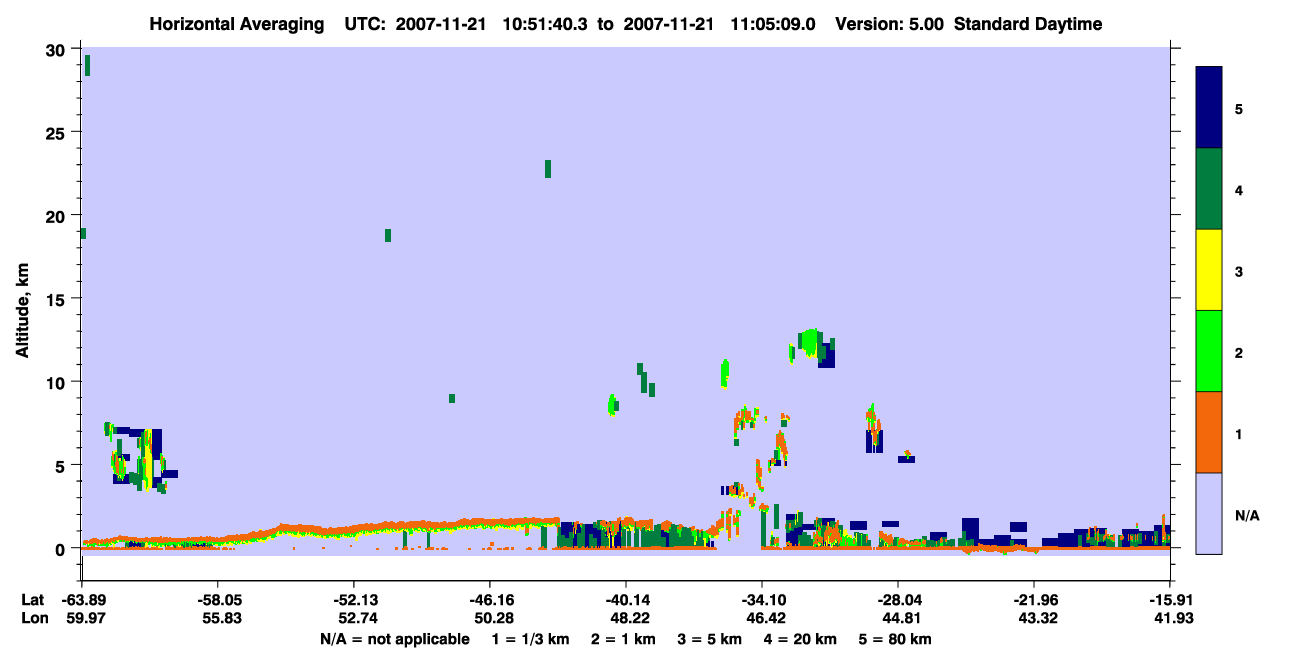Click the colorbar label '5'

point(1239,108)
